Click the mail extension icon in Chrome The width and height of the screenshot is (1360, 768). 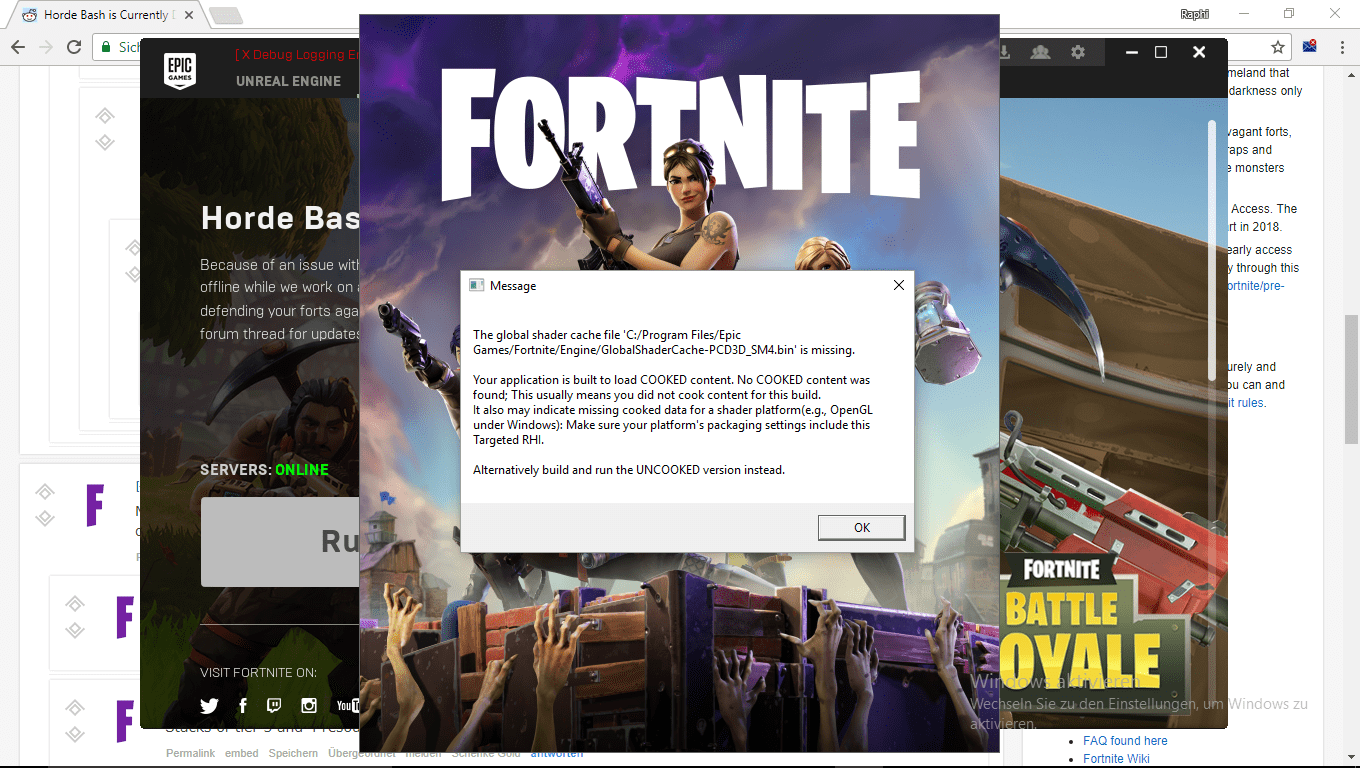[1309, 47]
